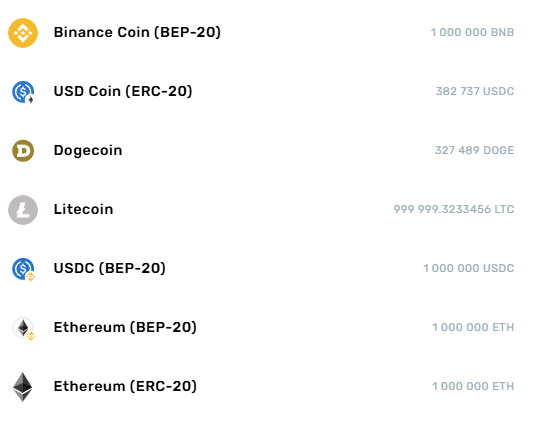
Task: Click the Ethereum ERC-20 diamond icon
Action: 23,387
